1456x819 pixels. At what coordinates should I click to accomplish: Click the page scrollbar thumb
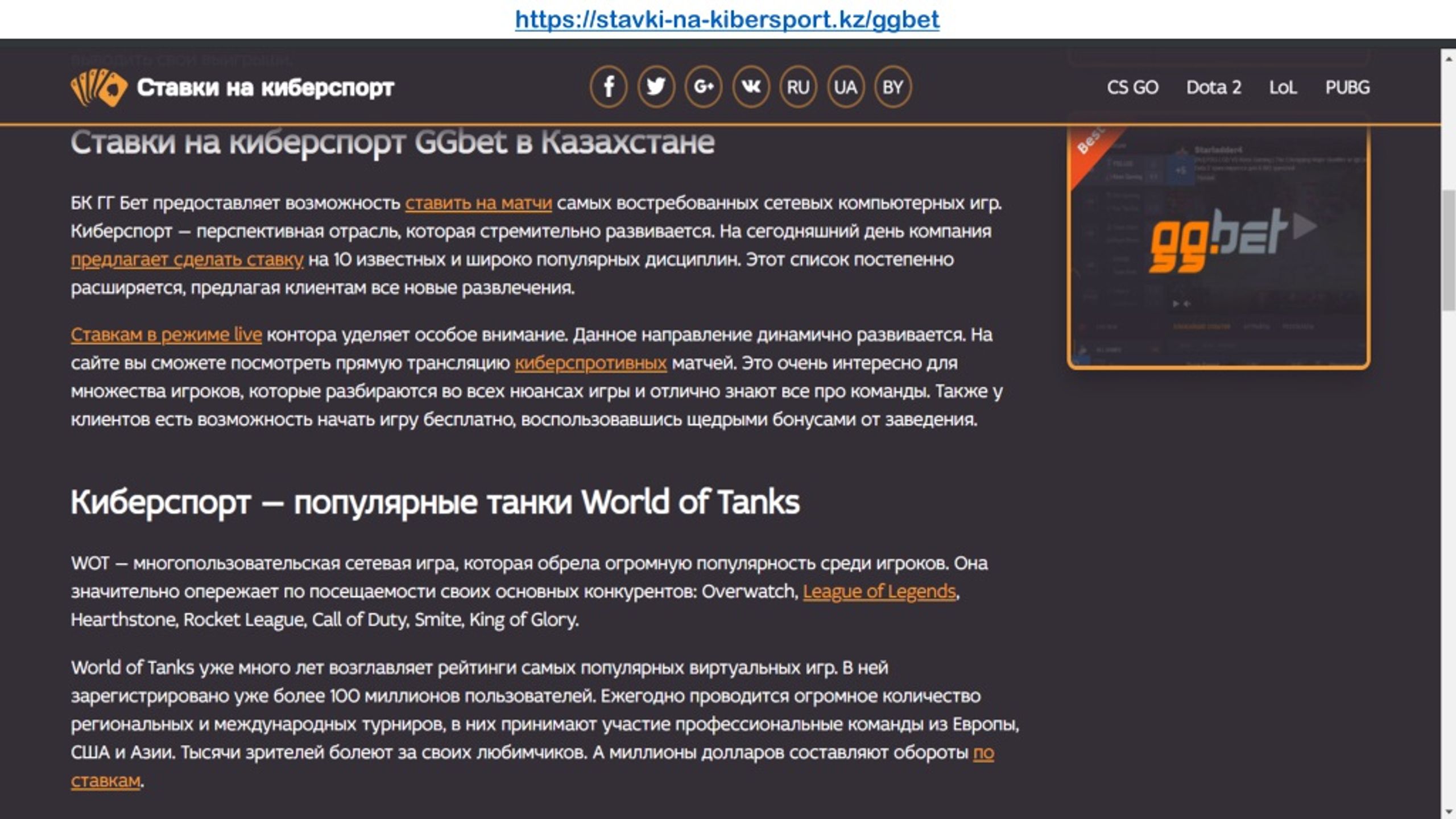click(1449, 250)
